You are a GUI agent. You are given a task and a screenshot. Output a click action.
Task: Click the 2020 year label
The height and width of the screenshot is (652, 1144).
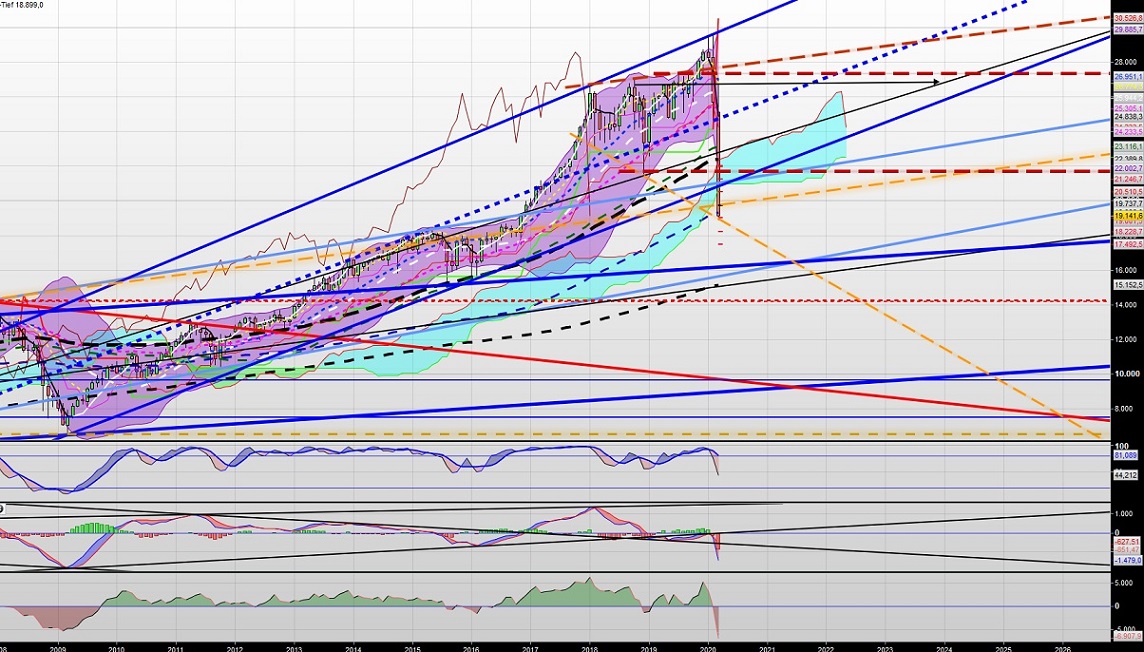pos(708,648)
